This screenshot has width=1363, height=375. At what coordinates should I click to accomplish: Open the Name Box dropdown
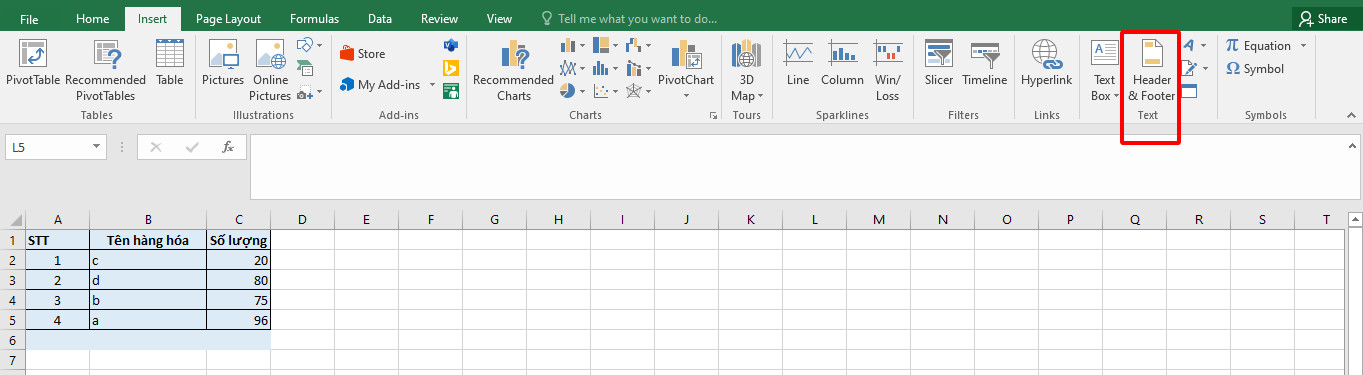point(97,147)
